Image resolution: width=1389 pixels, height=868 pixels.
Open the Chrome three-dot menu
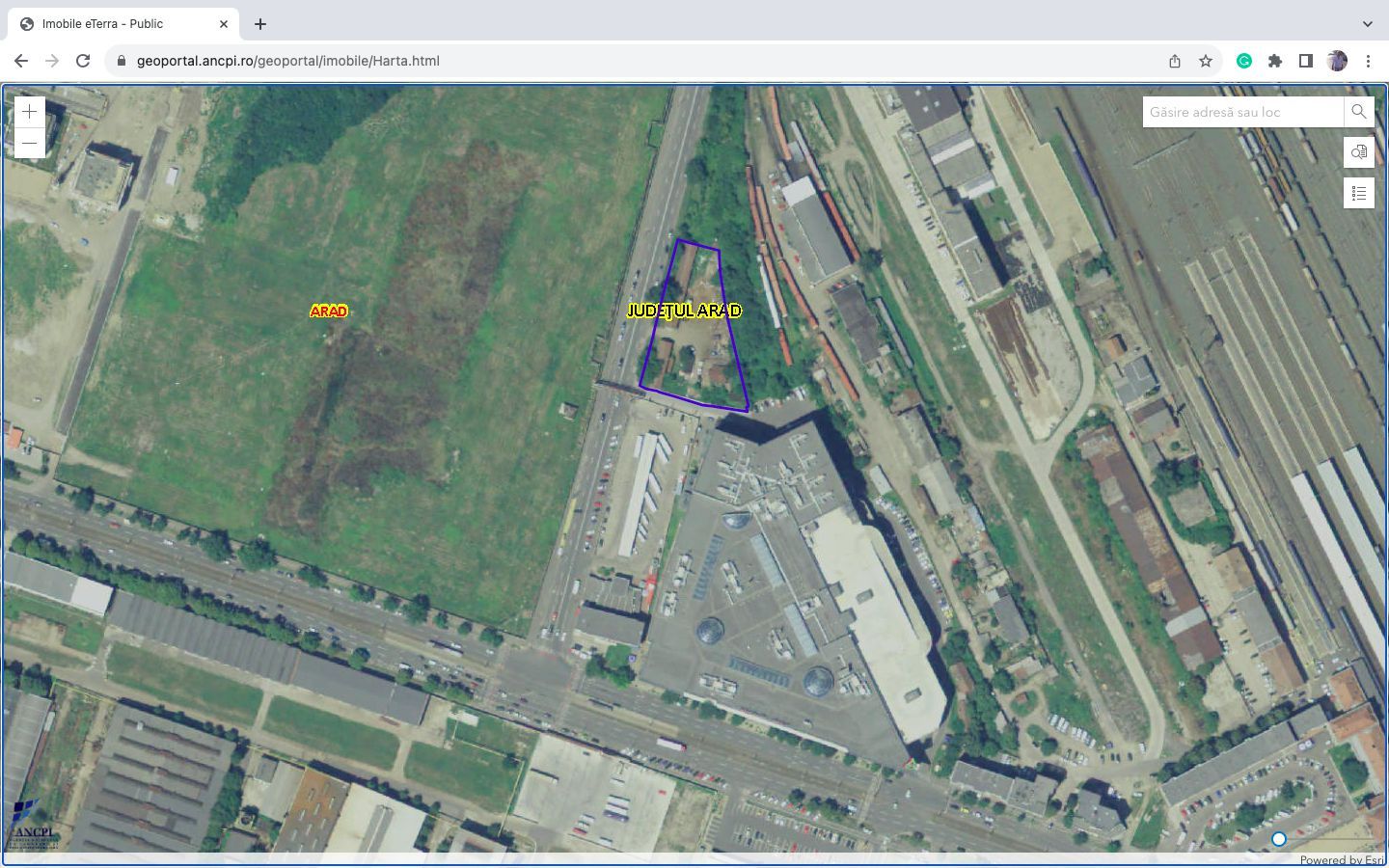[x=1369, y=60]
